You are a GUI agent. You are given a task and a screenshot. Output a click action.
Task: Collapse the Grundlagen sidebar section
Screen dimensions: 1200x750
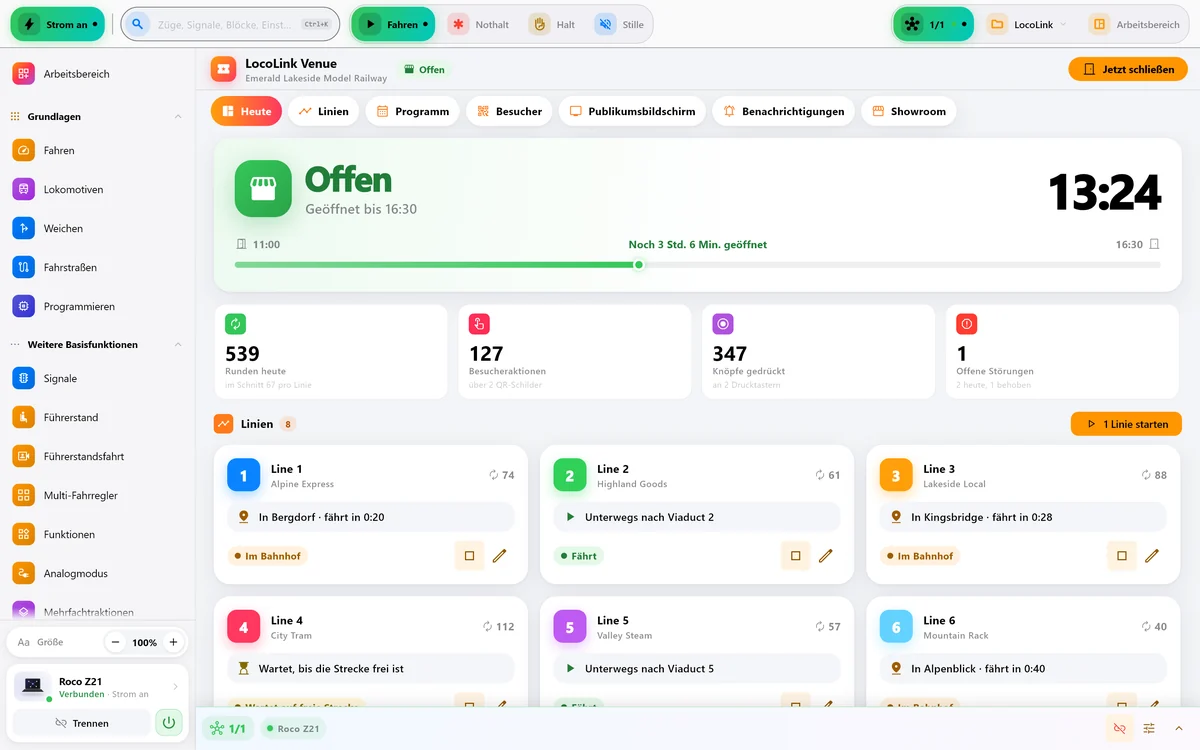178,117
